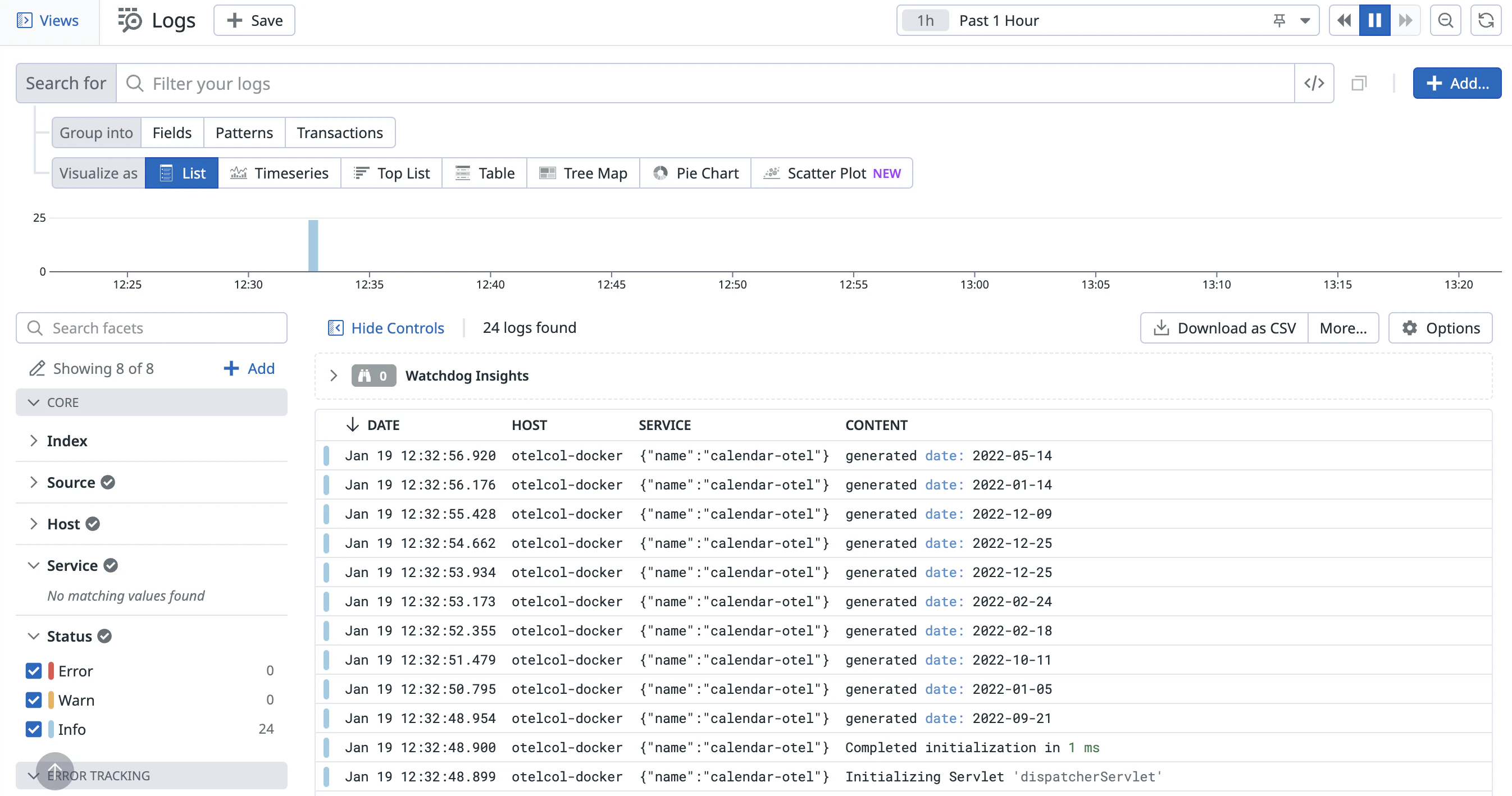Click the verified check next to Source

(108, 482)
